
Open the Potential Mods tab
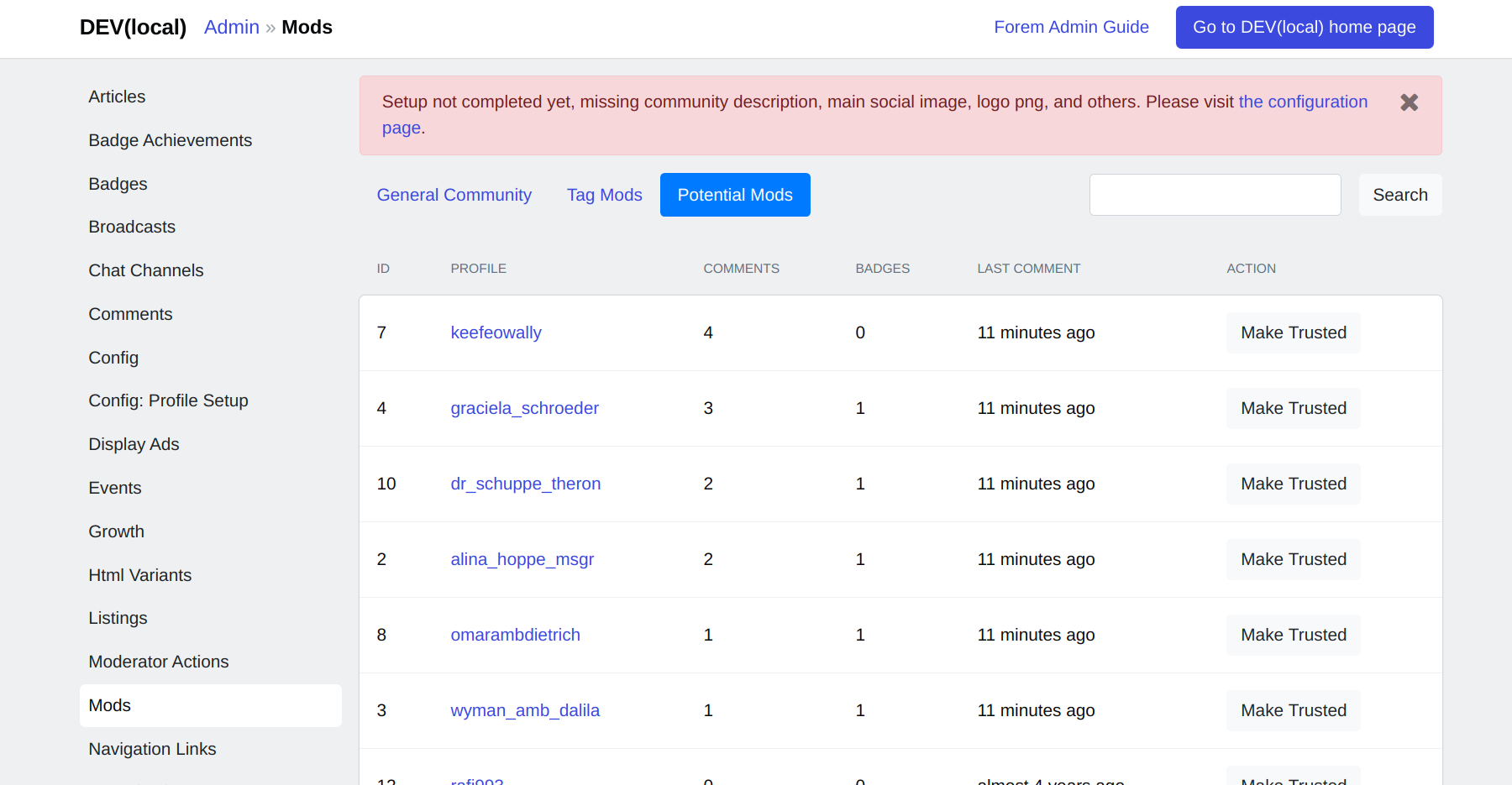(734, 194)
